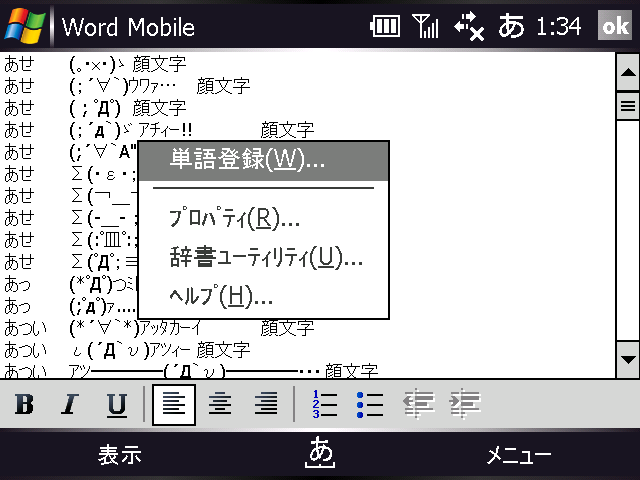This screenshot has height=480, width=640.
Task: Click 顔文字 after (。･×･)ゝ in first line
Action: point(159,64)
